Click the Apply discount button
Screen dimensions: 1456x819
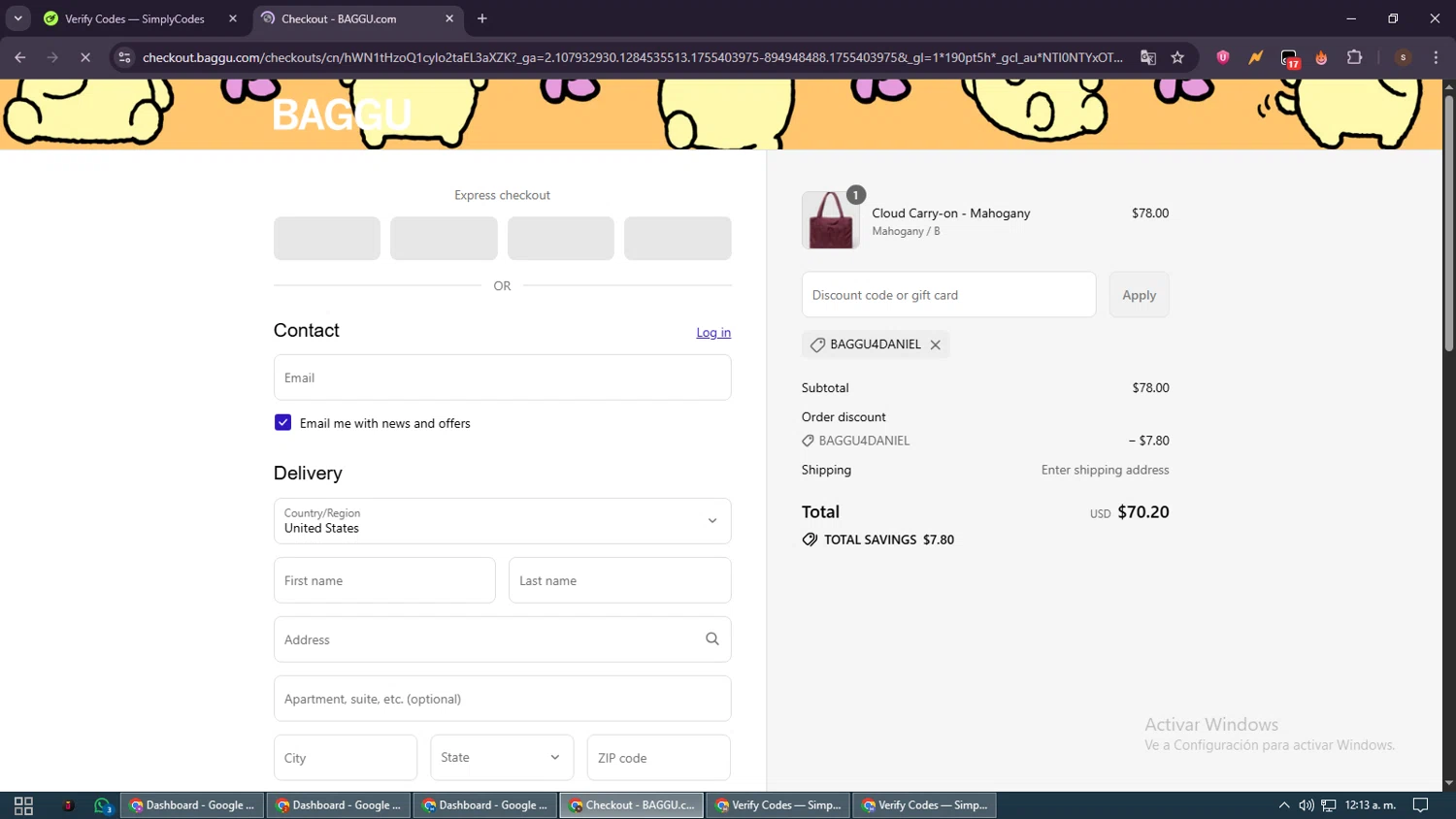[x=1139, y=295]
